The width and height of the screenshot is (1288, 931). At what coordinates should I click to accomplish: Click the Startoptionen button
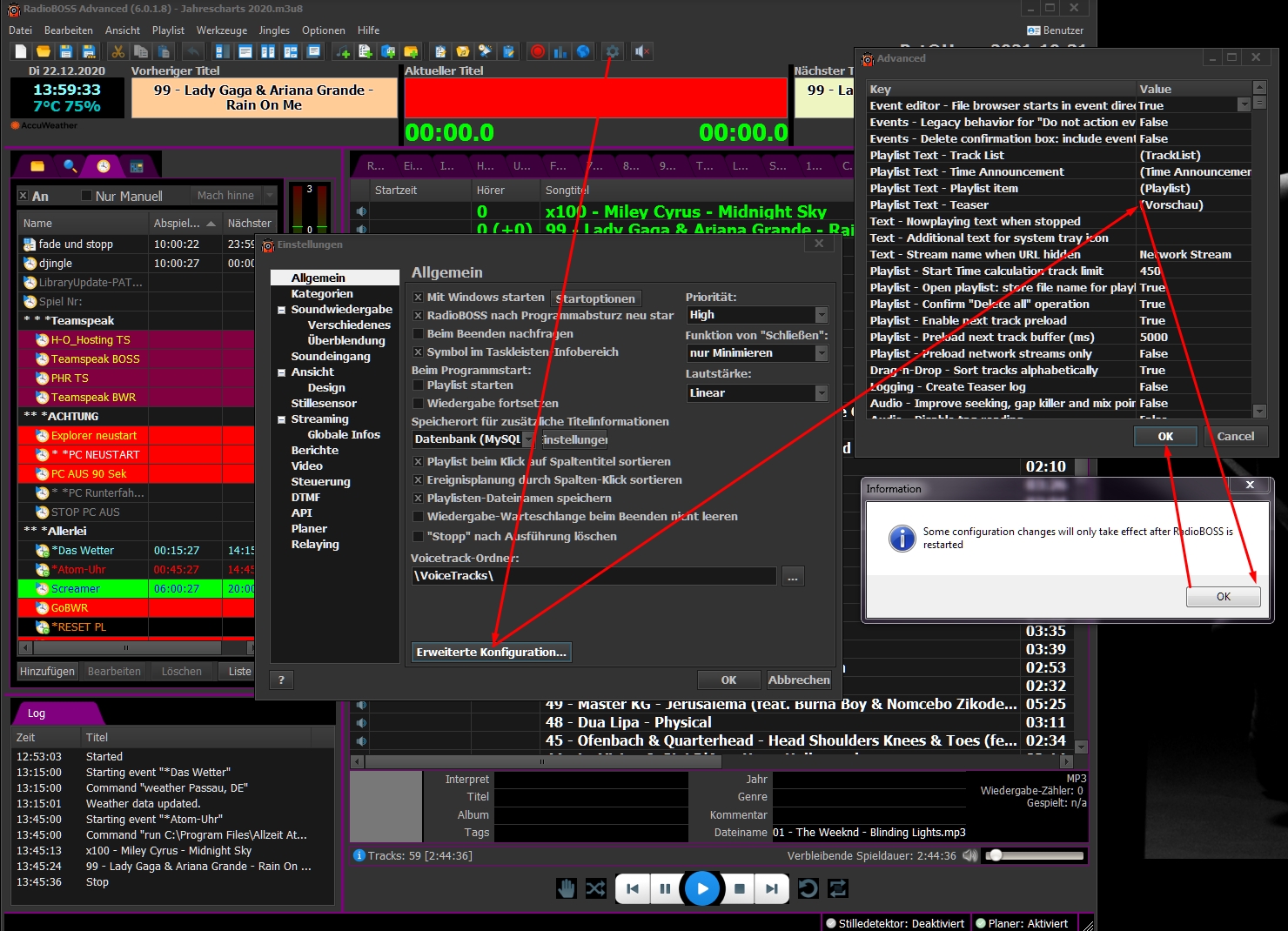596,298
